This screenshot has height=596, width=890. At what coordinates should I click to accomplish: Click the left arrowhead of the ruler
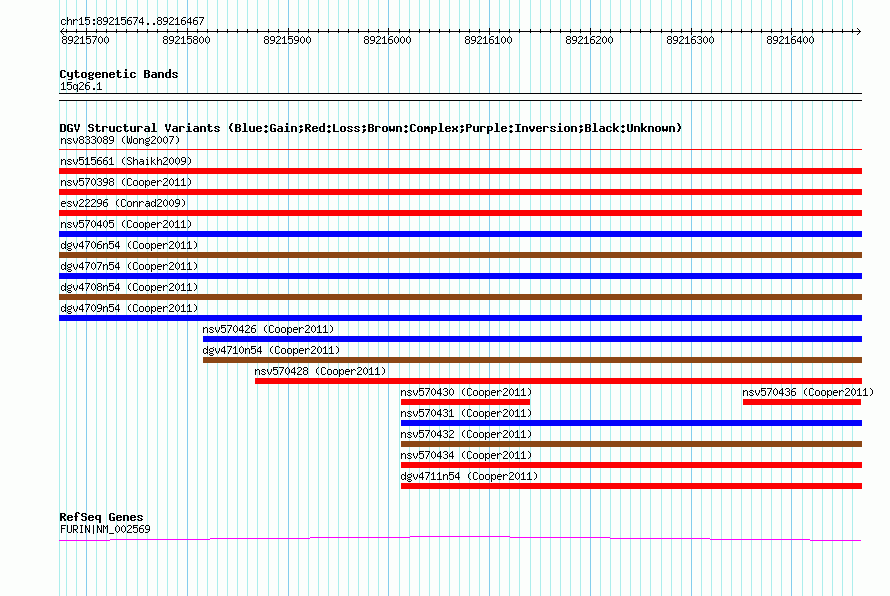(62, 31)
